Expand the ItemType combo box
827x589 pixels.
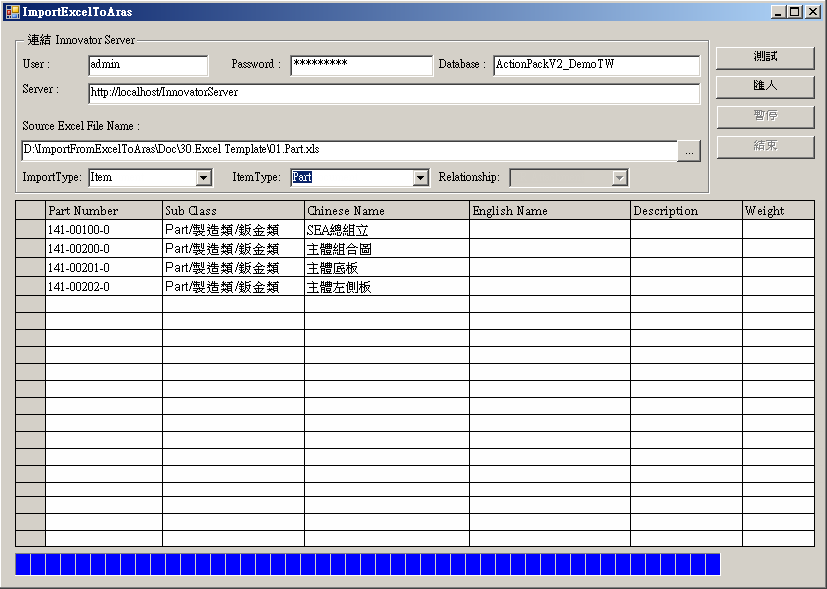(420, 178)
